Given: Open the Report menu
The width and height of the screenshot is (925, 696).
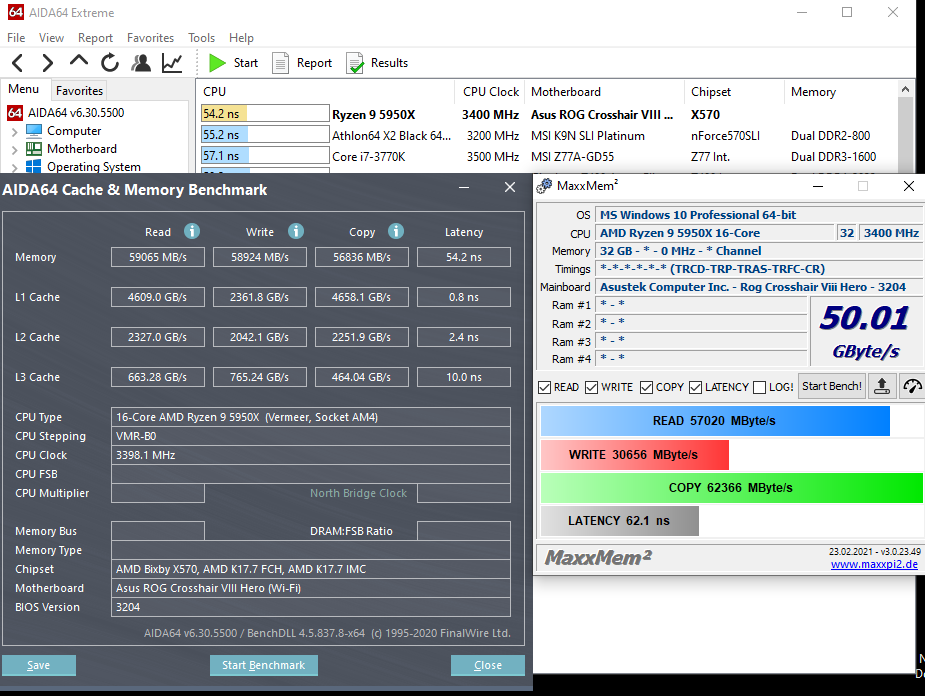Looking at the screenshot, I should [95, 38].
